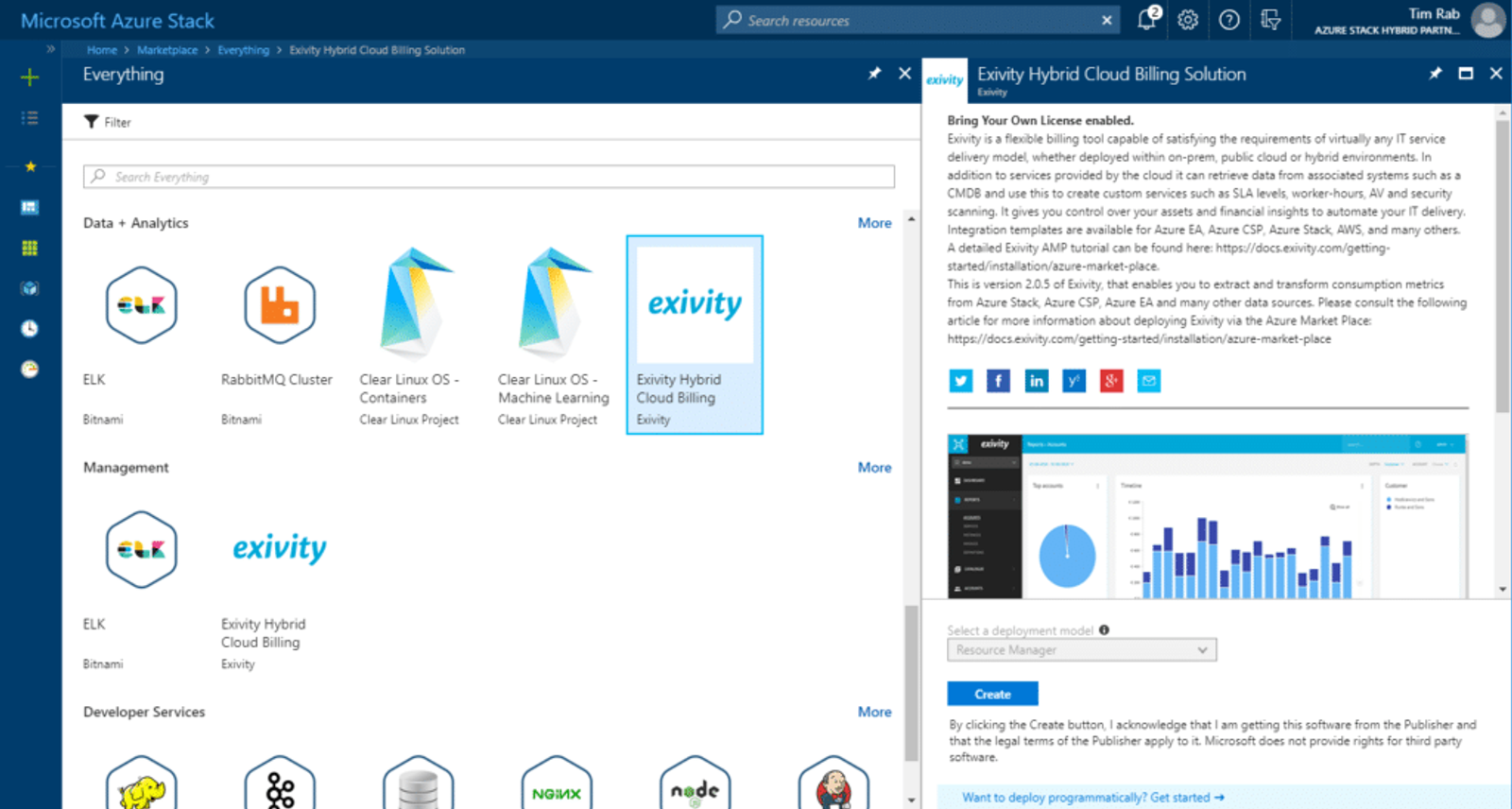Click the Everything list scrollbar thumb
The height and width of the screenshot is (809, 1512).
(911, 682)
